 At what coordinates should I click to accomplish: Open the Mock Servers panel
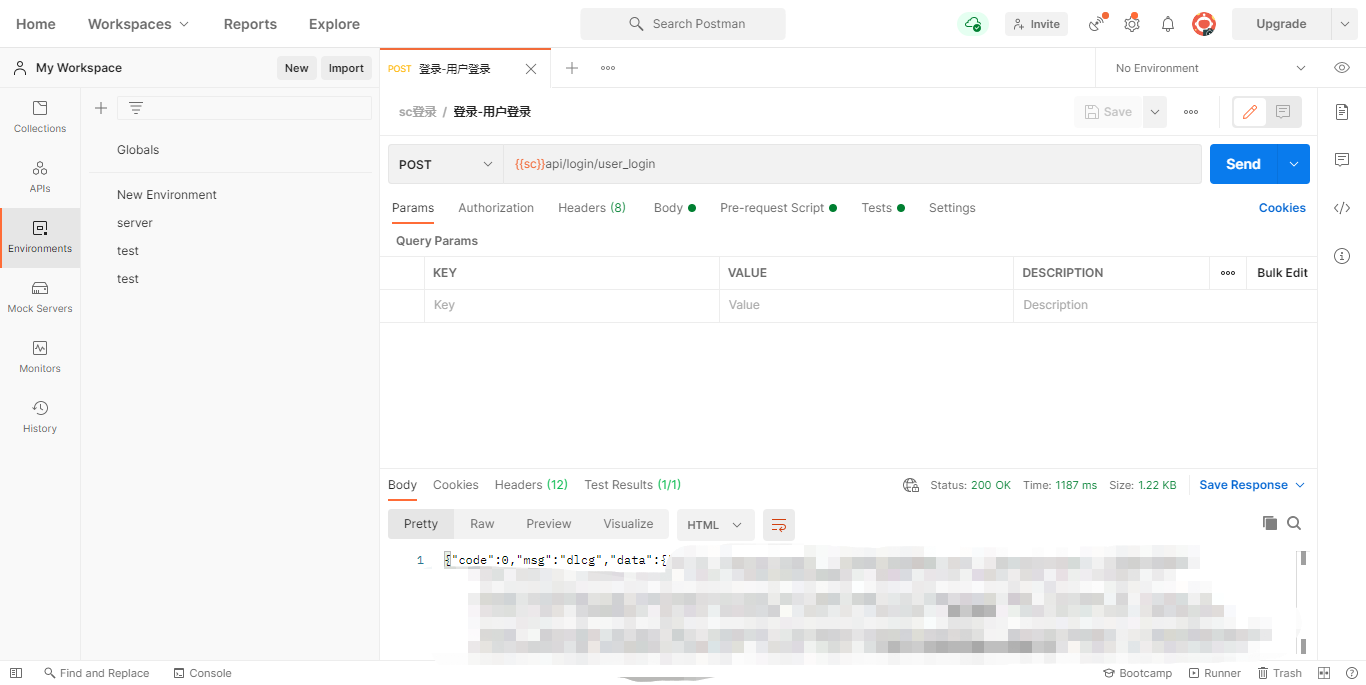40,297
